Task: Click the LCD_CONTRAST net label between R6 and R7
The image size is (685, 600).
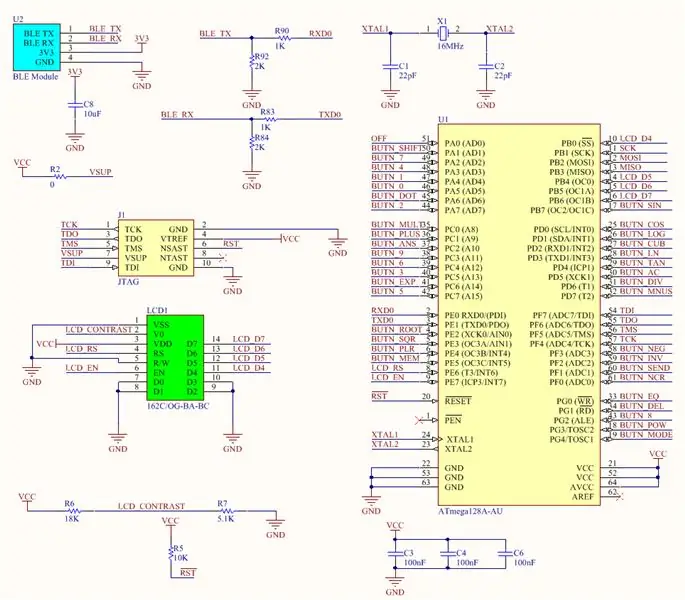Action: (152, 506)
